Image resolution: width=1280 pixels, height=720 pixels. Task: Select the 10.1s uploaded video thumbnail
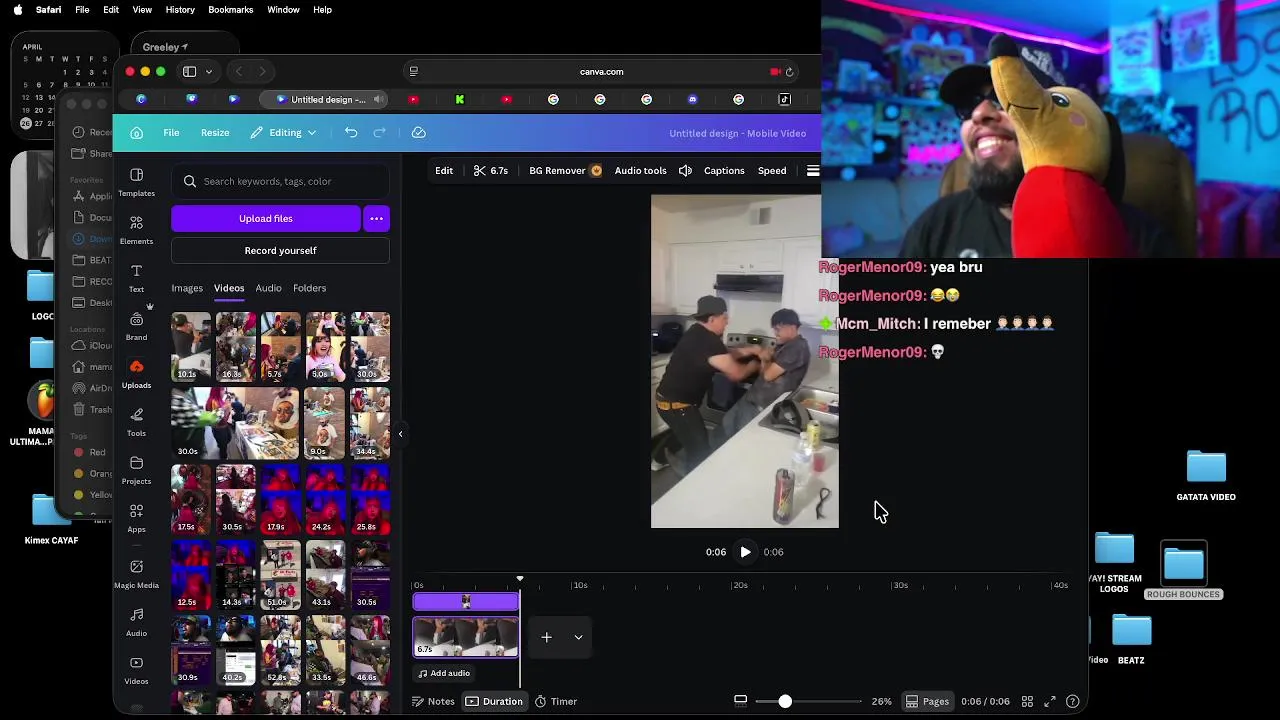click(x=191, y=347)
